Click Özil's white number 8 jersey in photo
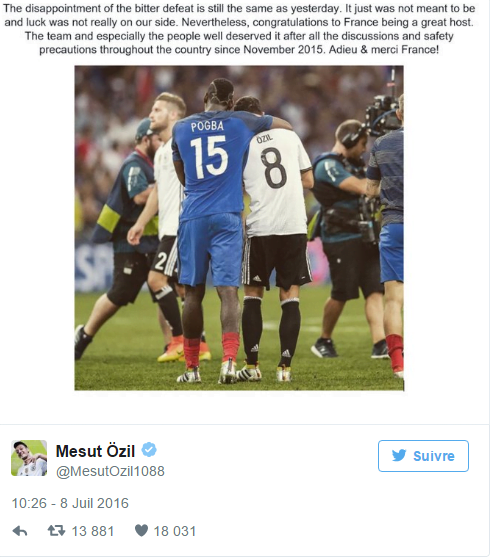497x557 pixels. click(x=275, y=181)
